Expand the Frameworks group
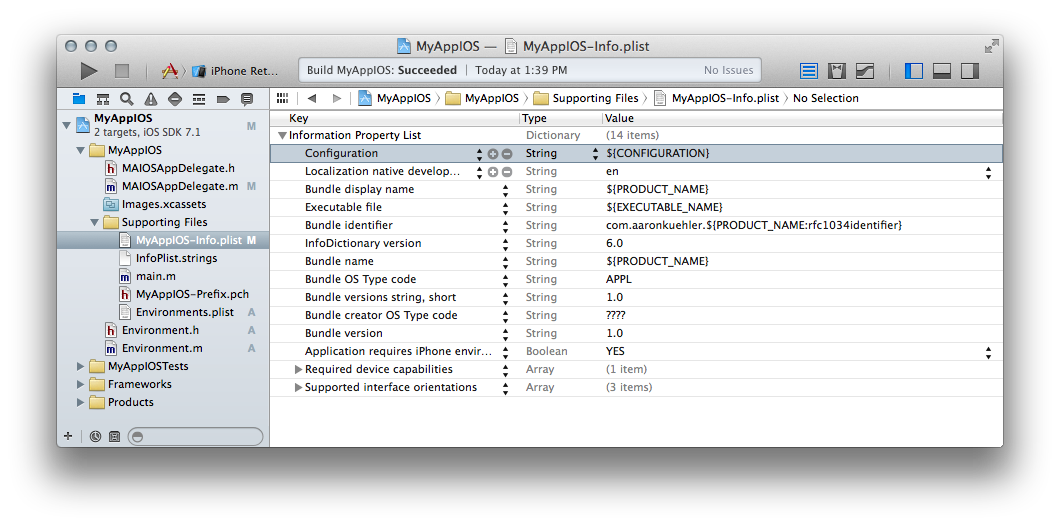The image size is (1060, 526). pyautogui.click(x=81, y=384)
